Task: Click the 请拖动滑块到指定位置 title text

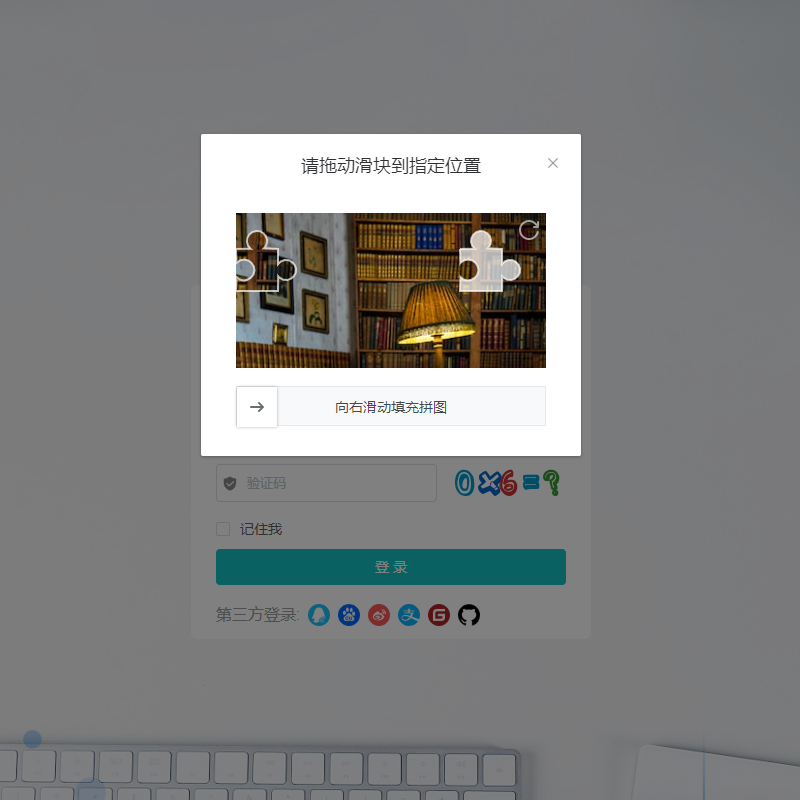Action: [x=391, y=166]
